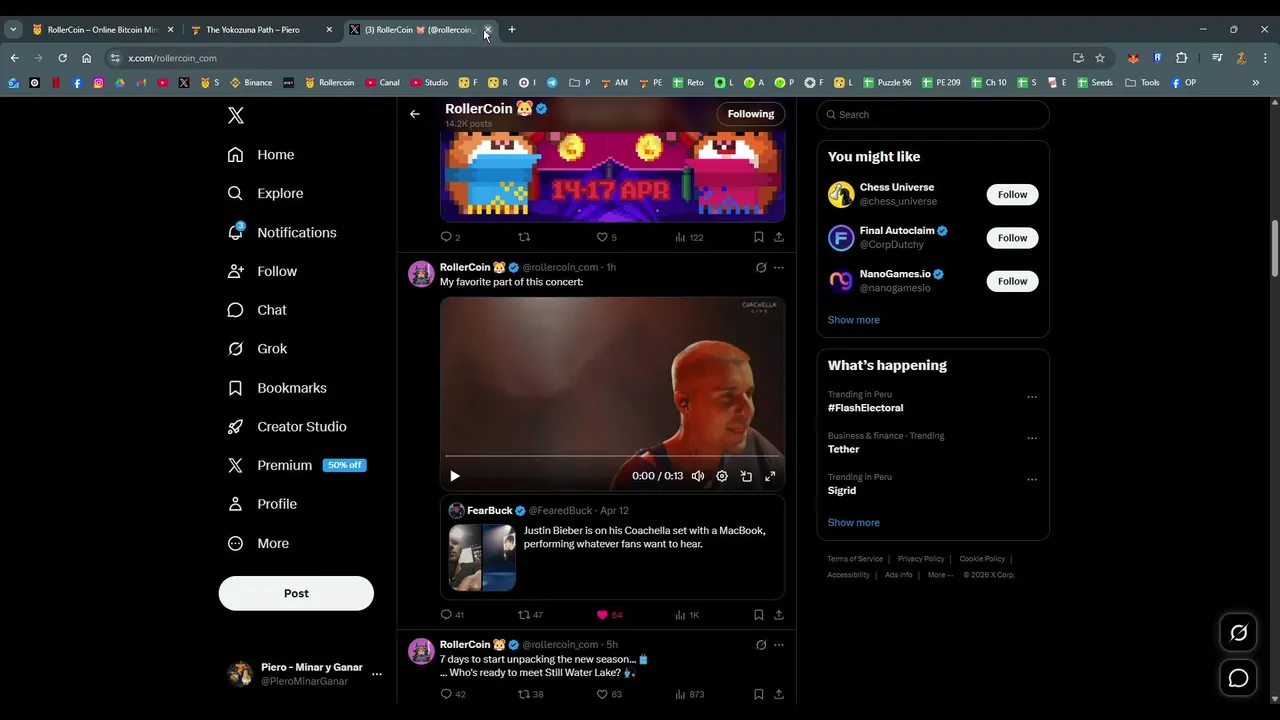Reply to the 'My favorite part' post
The image size is (1280, 720).
[x=452, y=615]
